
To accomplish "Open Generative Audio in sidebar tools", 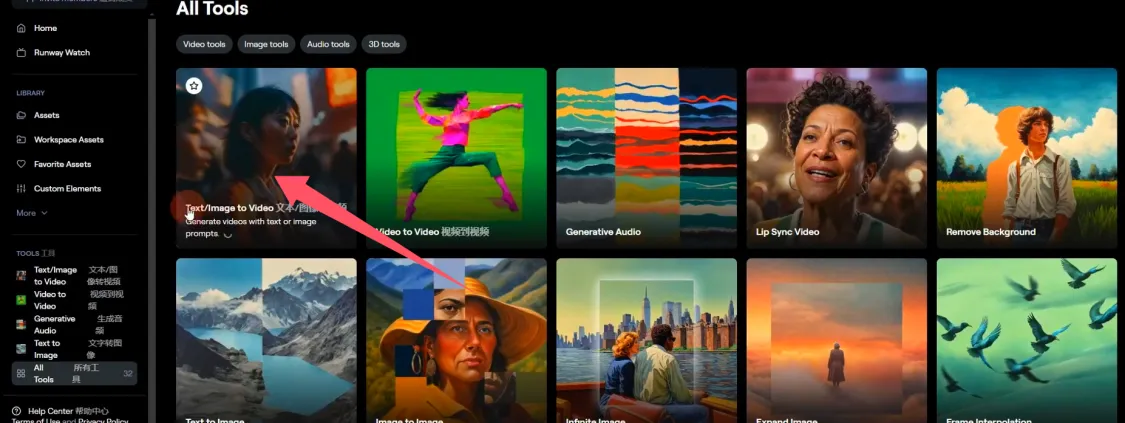I will pos(54,324).
